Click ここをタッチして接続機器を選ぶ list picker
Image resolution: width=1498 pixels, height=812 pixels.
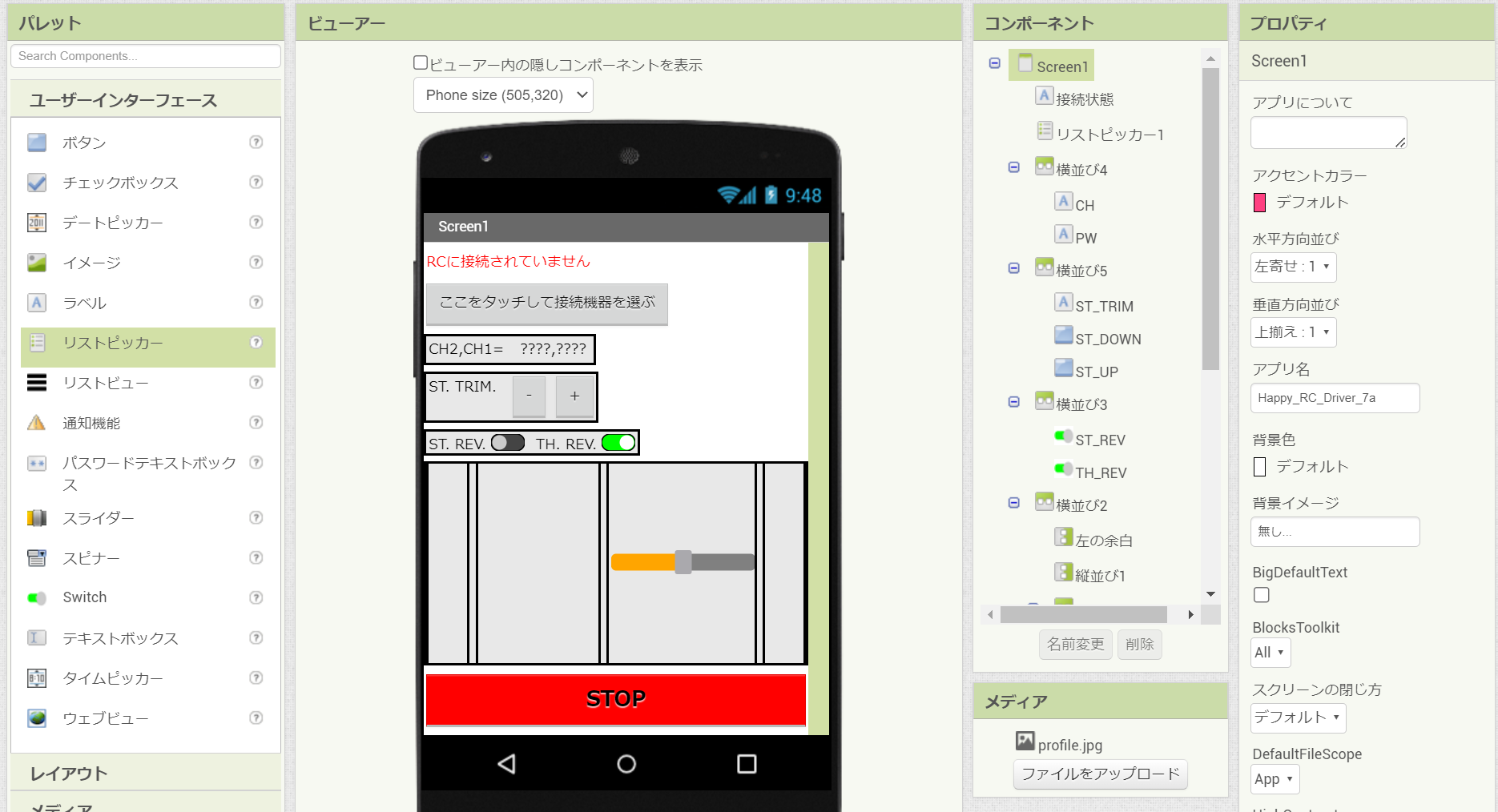tap(547, 303)
